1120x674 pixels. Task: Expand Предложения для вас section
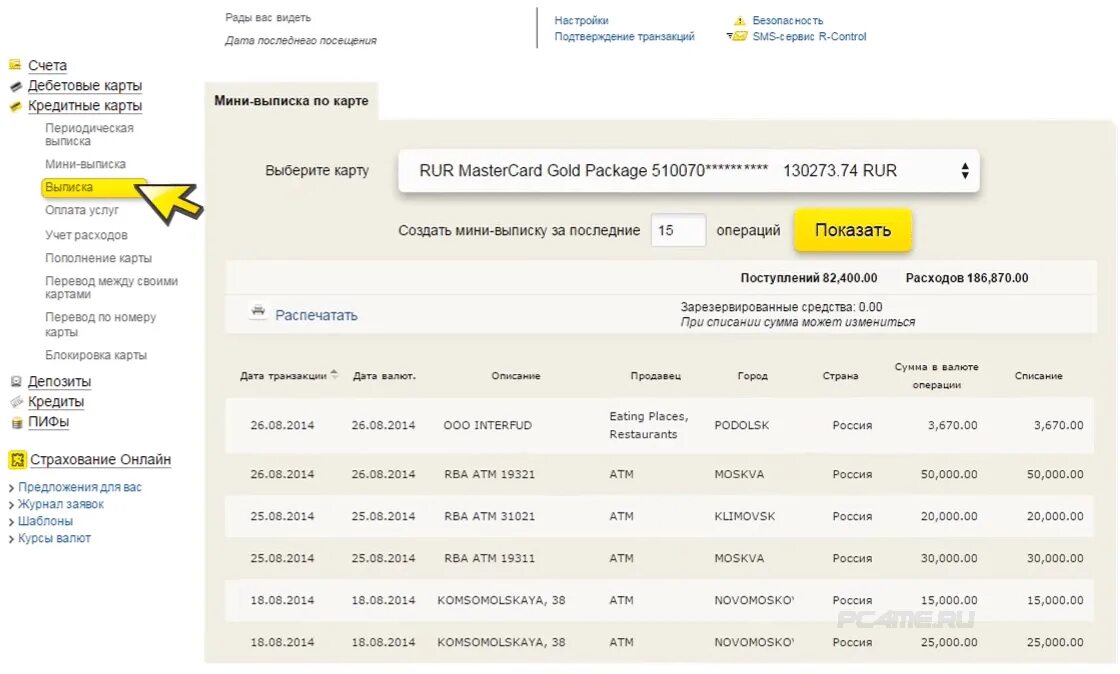80,487
